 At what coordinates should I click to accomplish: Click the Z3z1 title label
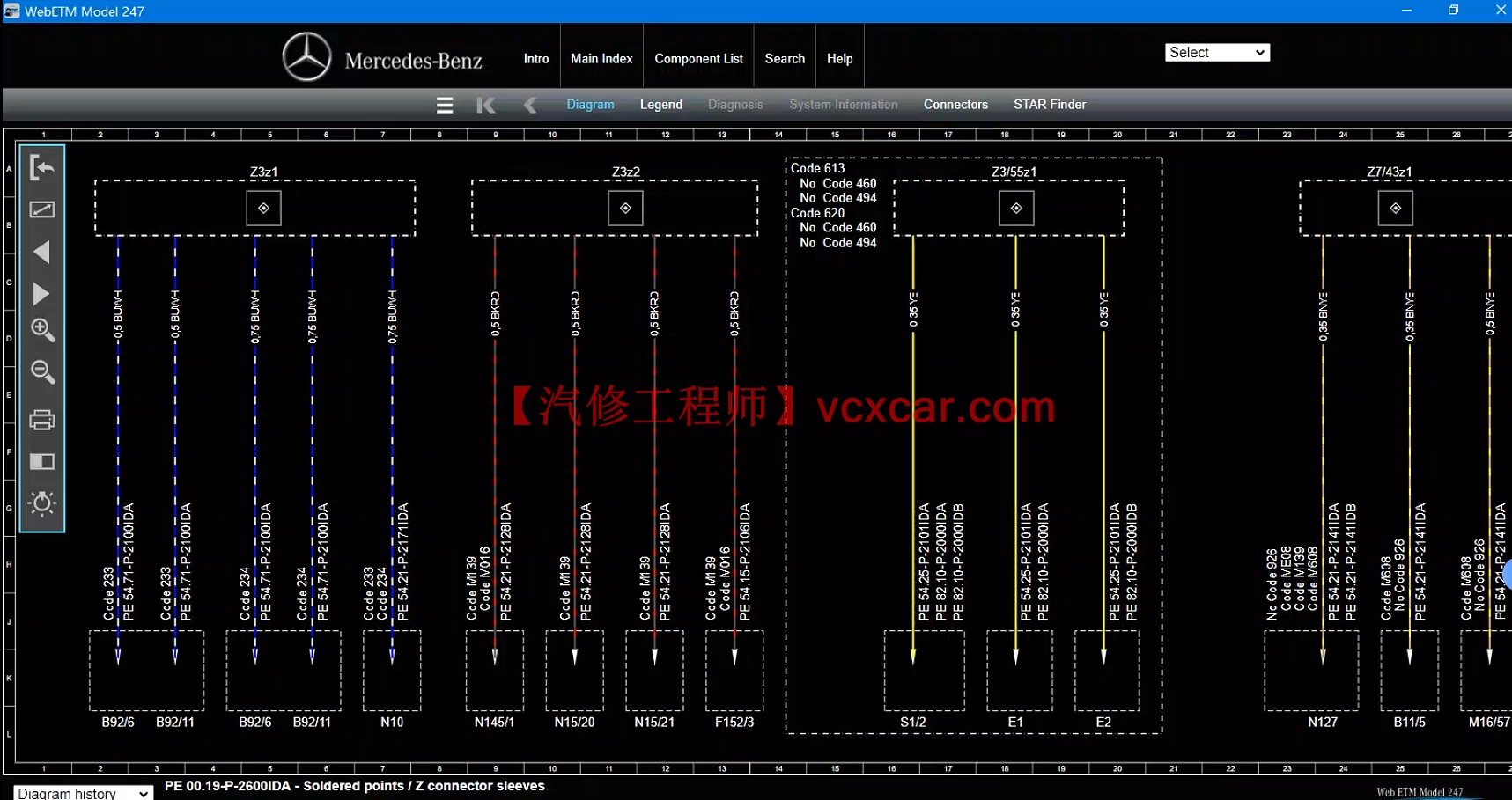point(263,172)
